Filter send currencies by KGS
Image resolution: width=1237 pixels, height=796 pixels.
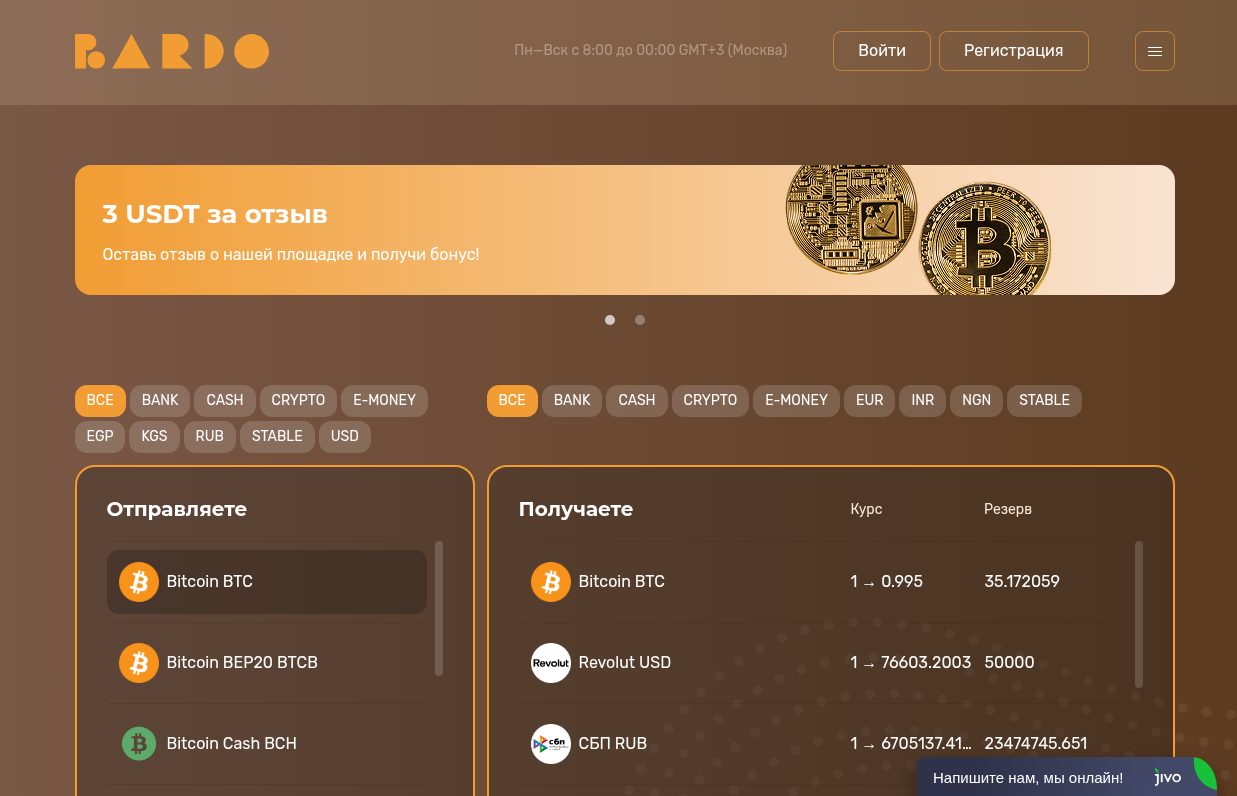[x=154, y=437]
